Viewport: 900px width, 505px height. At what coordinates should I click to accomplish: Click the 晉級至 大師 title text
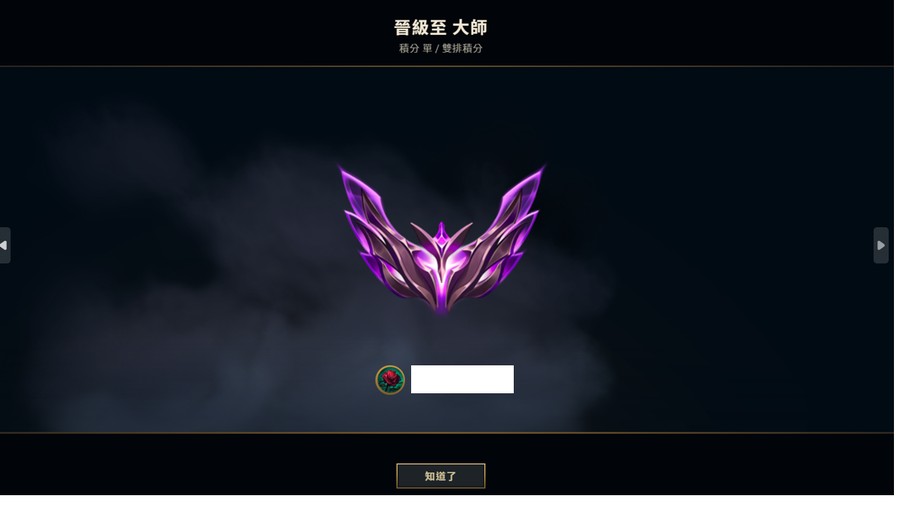pyautogui.click(x=441, y=27)
